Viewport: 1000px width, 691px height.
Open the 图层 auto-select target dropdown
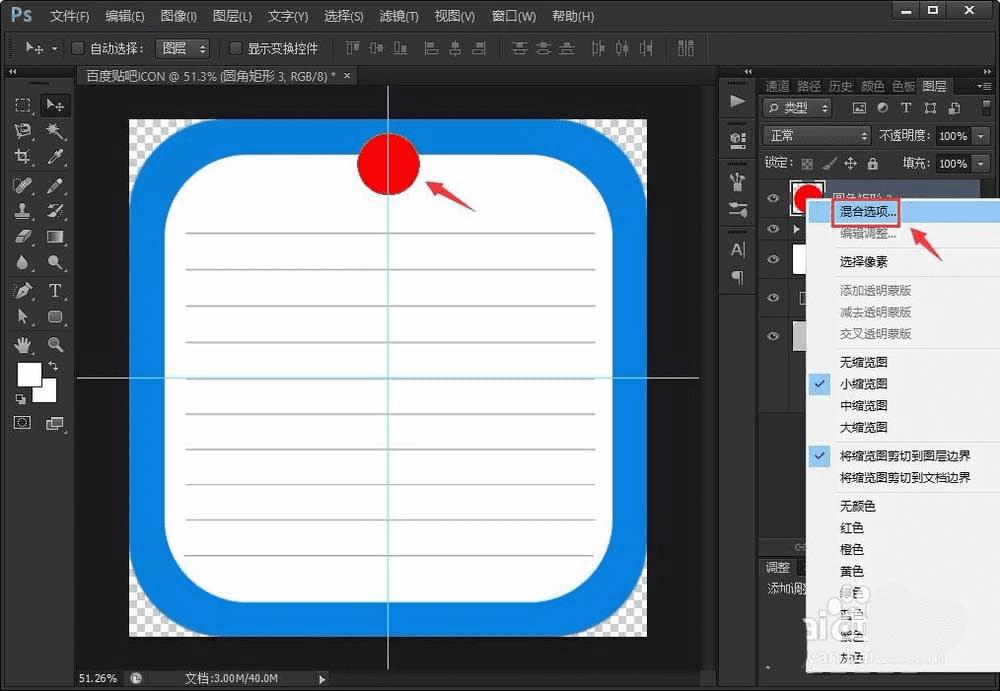tap(183, 48)
